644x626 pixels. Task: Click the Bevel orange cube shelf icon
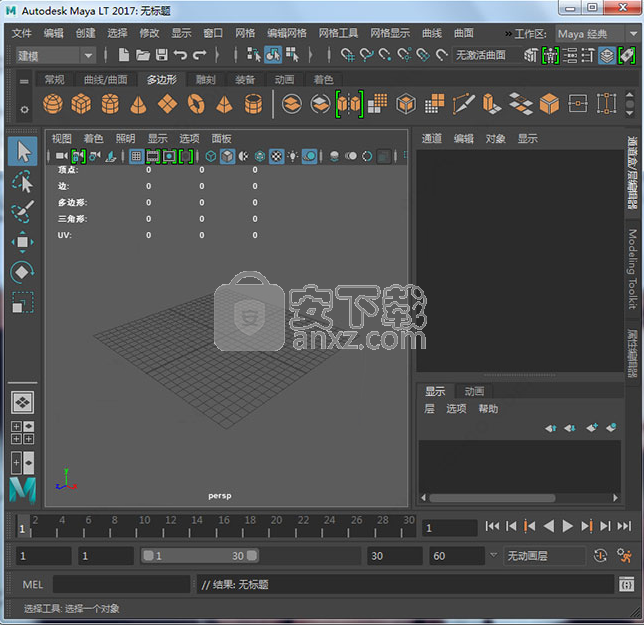pos(549,104)
